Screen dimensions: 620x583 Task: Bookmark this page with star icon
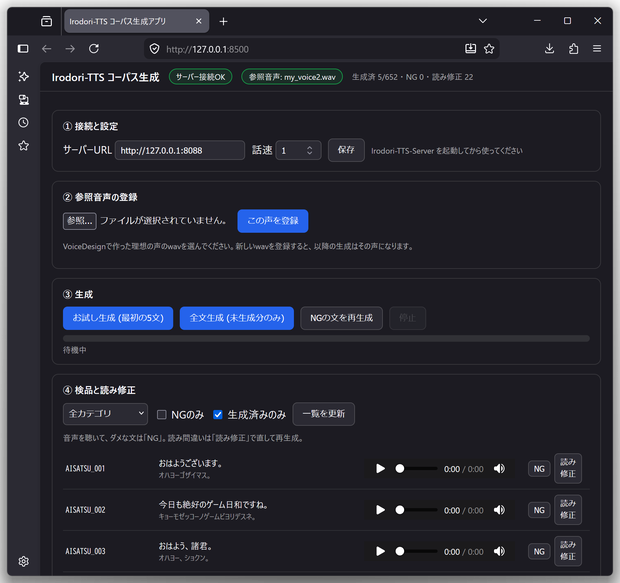coord(489,49)
